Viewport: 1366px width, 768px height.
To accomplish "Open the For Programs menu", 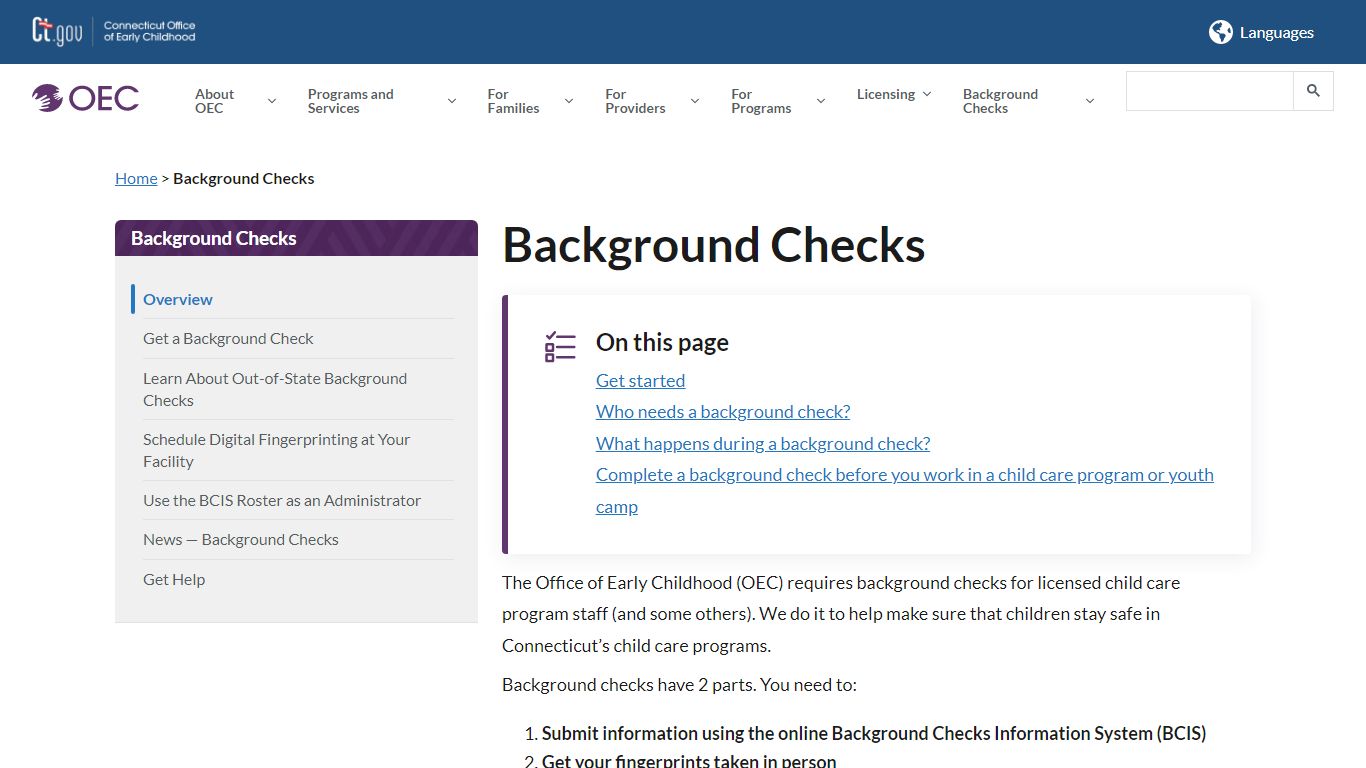I will click(x=761, y=101).
